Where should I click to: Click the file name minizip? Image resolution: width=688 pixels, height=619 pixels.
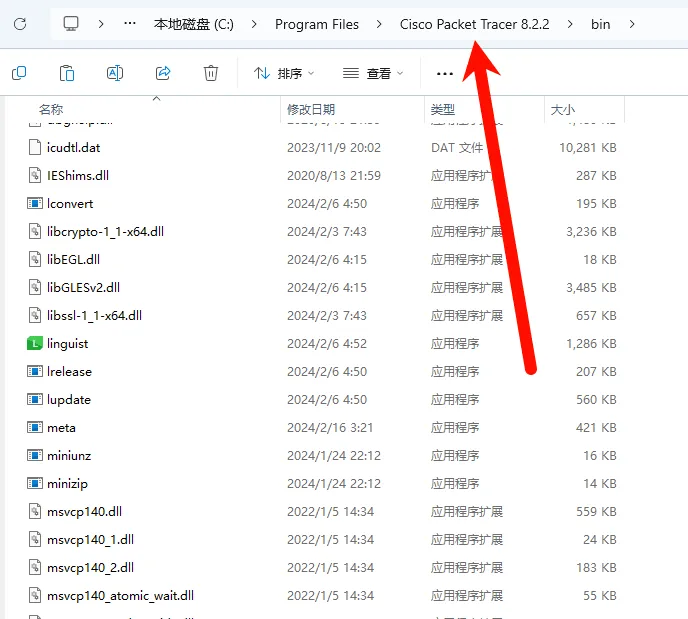click(68, 484)
